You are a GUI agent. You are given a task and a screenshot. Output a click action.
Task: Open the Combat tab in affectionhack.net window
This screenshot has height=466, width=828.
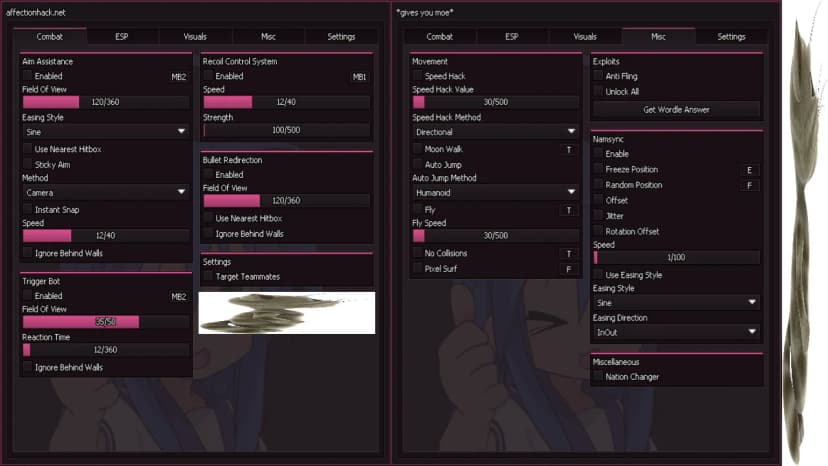tap(50, 36)
